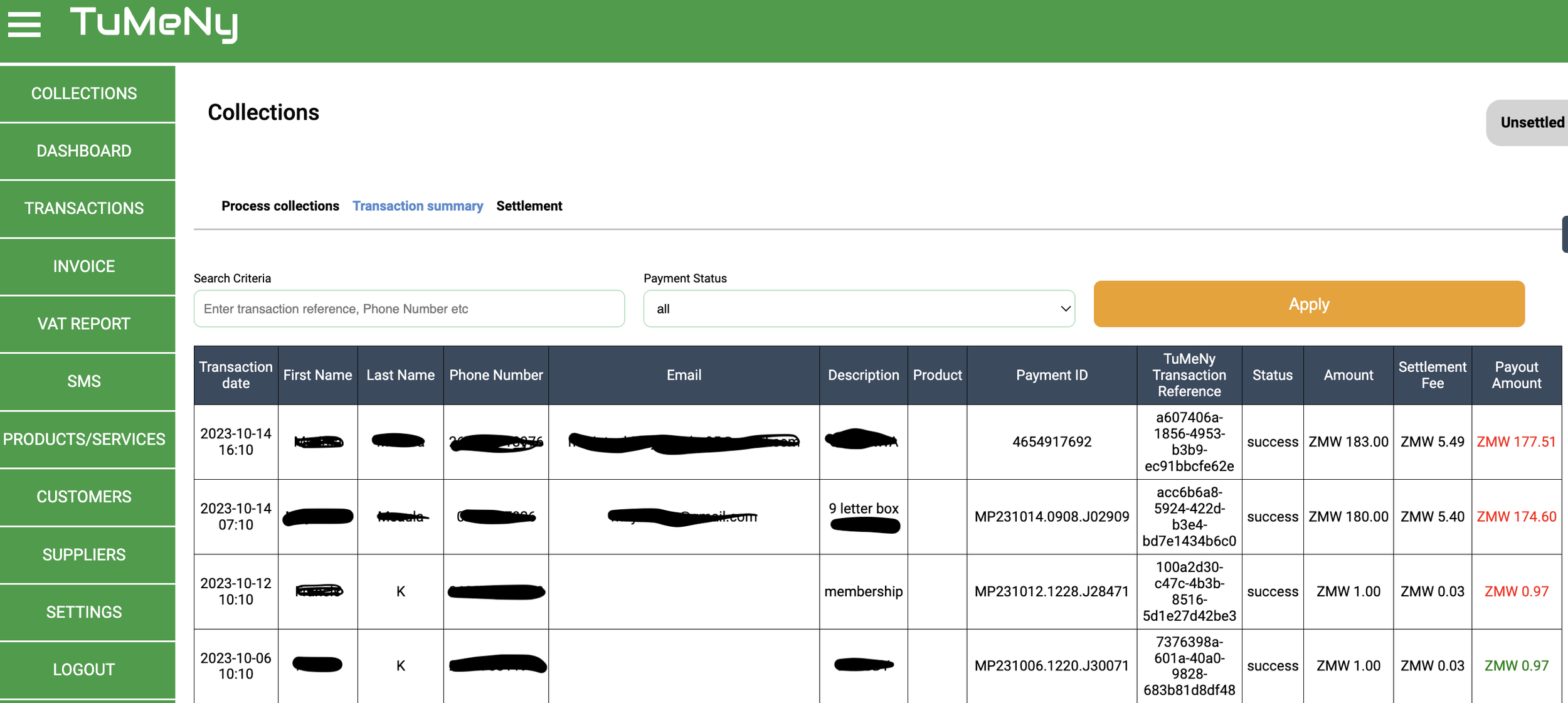Image resolution: width=1568 pixels, height=703 pixels.
Task: Open VAT Report in the sidebar
Action: coord(84,324)
